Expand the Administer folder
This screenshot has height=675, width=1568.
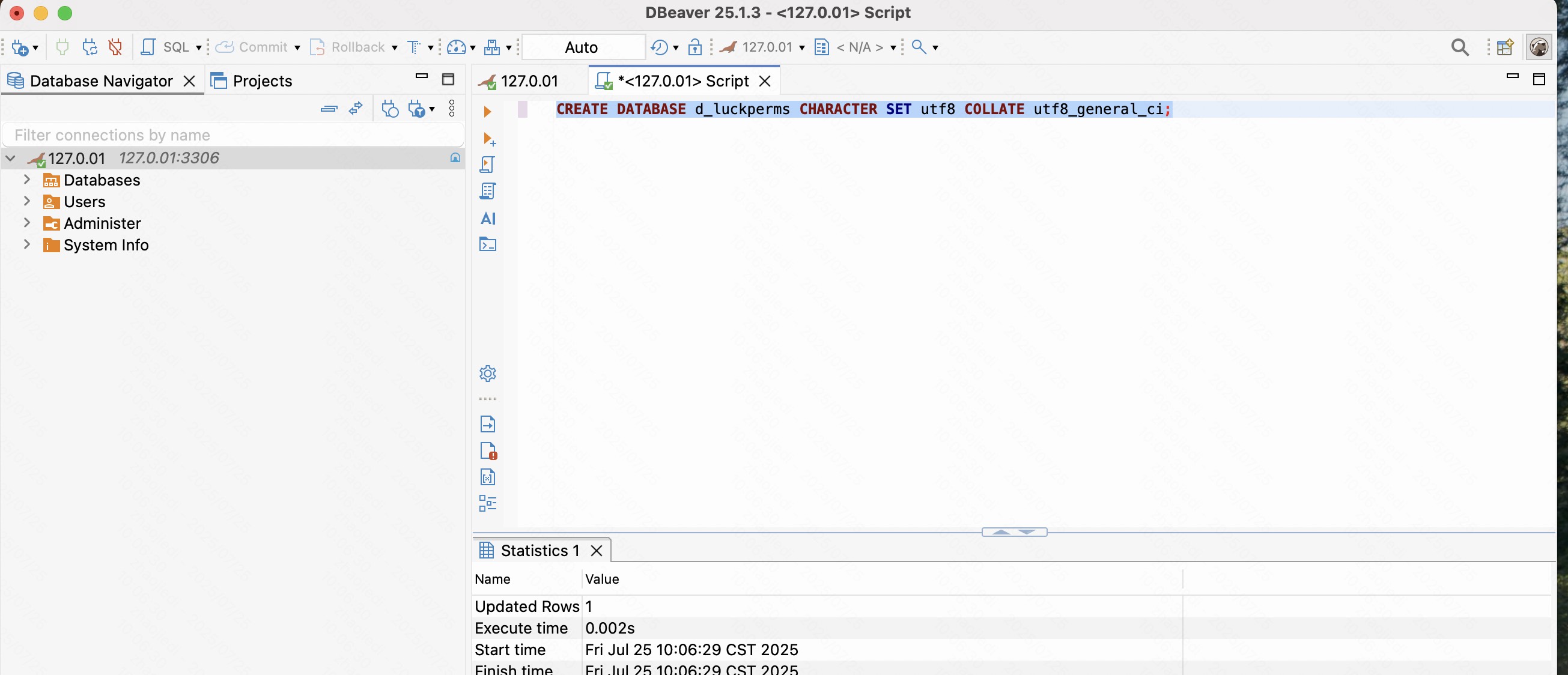pos(27,223)
